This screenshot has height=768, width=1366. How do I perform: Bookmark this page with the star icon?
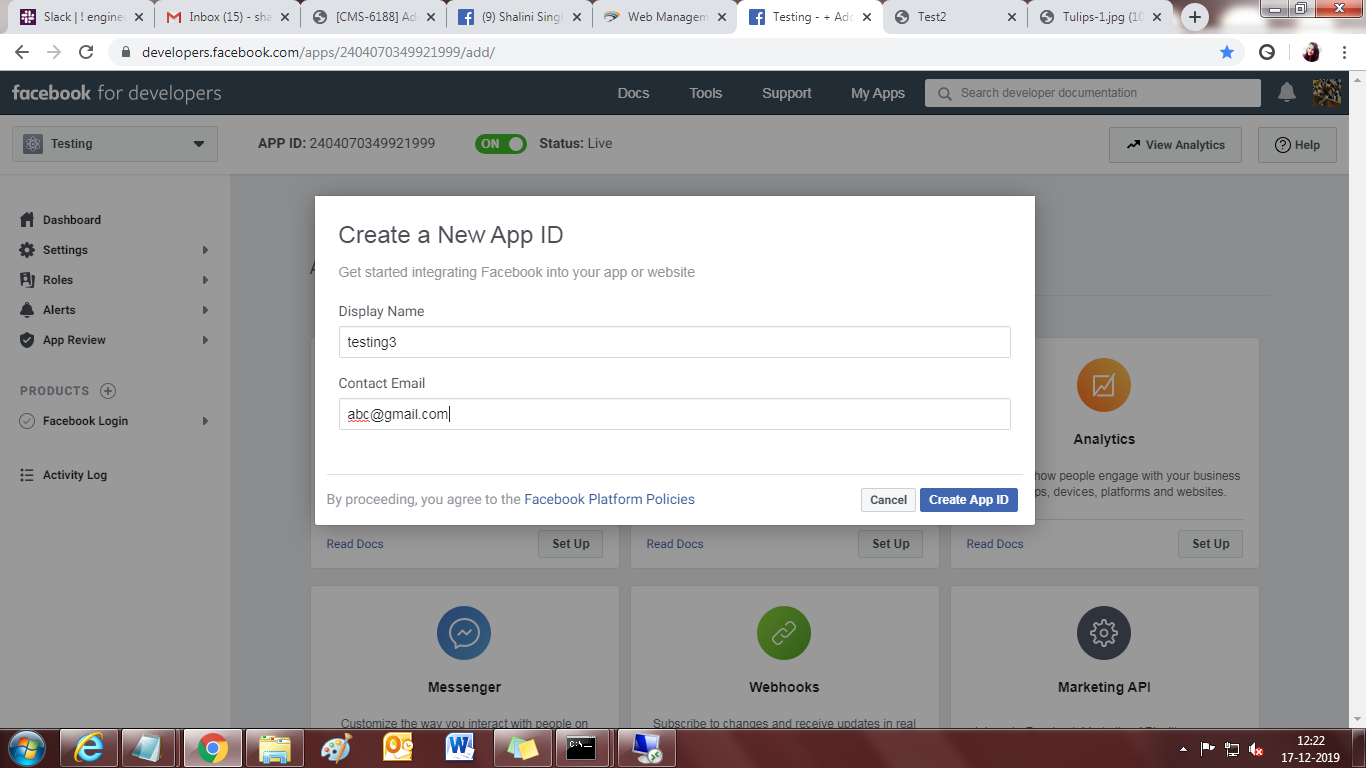[1227, 52]
